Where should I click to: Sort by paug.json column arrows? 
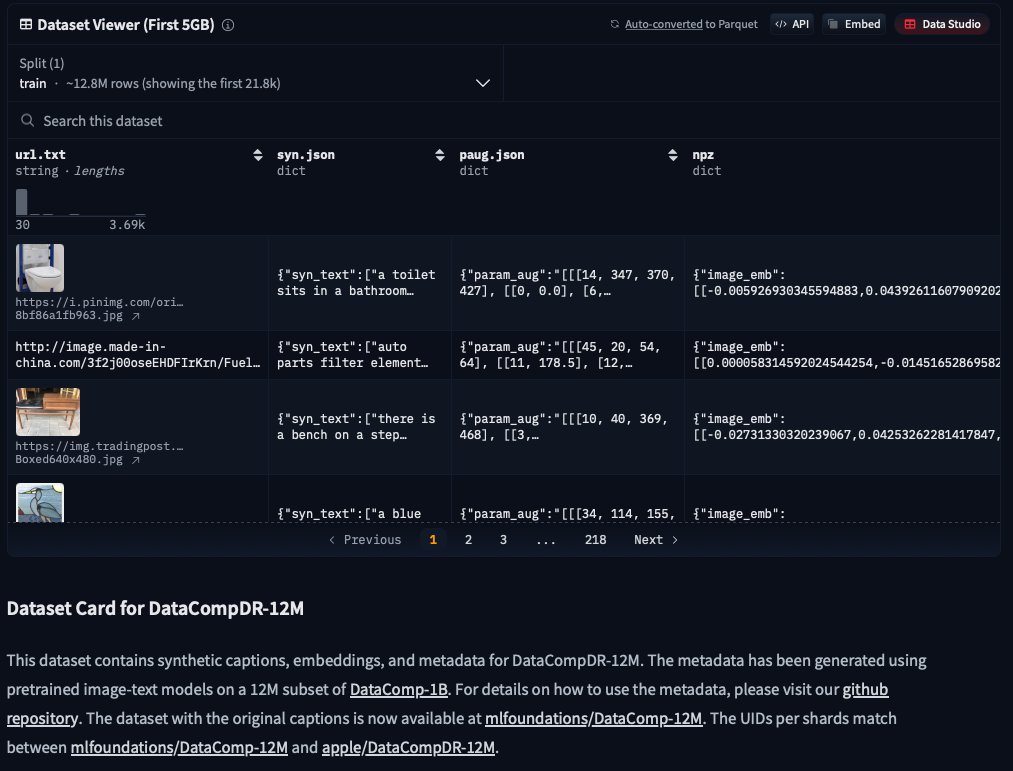tap(673, 154)
